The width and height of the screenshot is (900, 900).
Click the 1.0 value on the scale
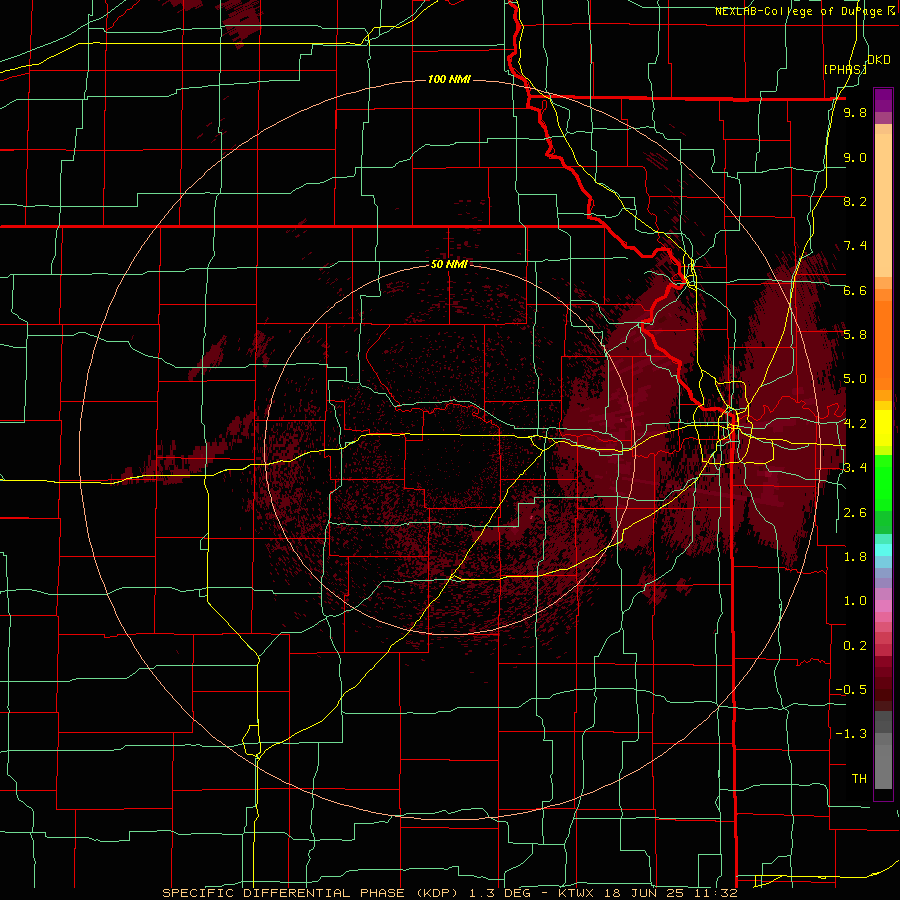[855, 601]
